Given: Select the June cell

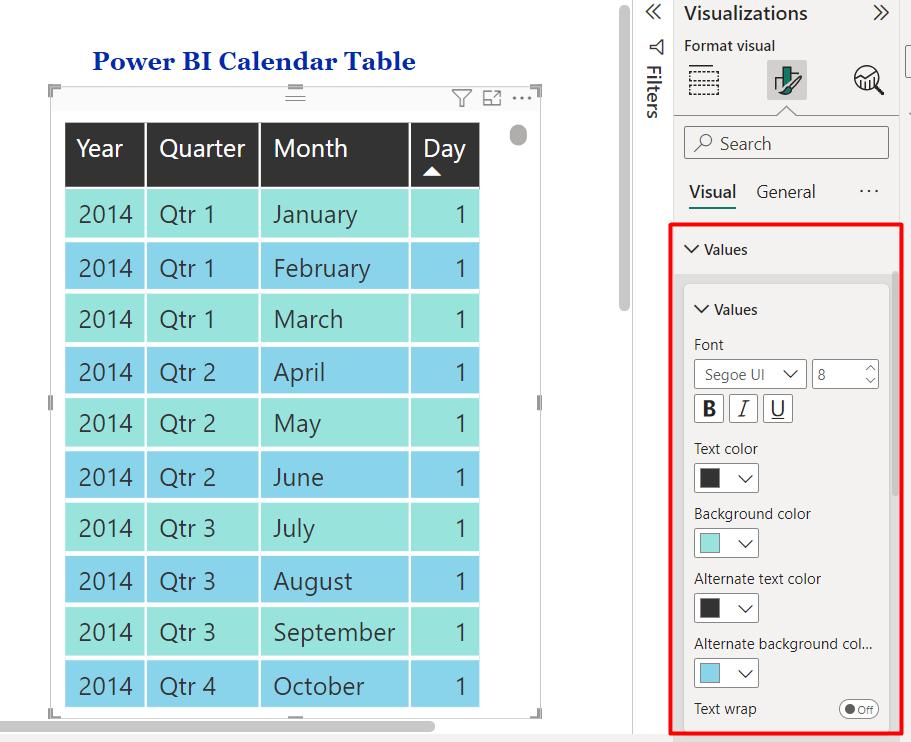Looking at the screenshot, I should coord(335,476).
